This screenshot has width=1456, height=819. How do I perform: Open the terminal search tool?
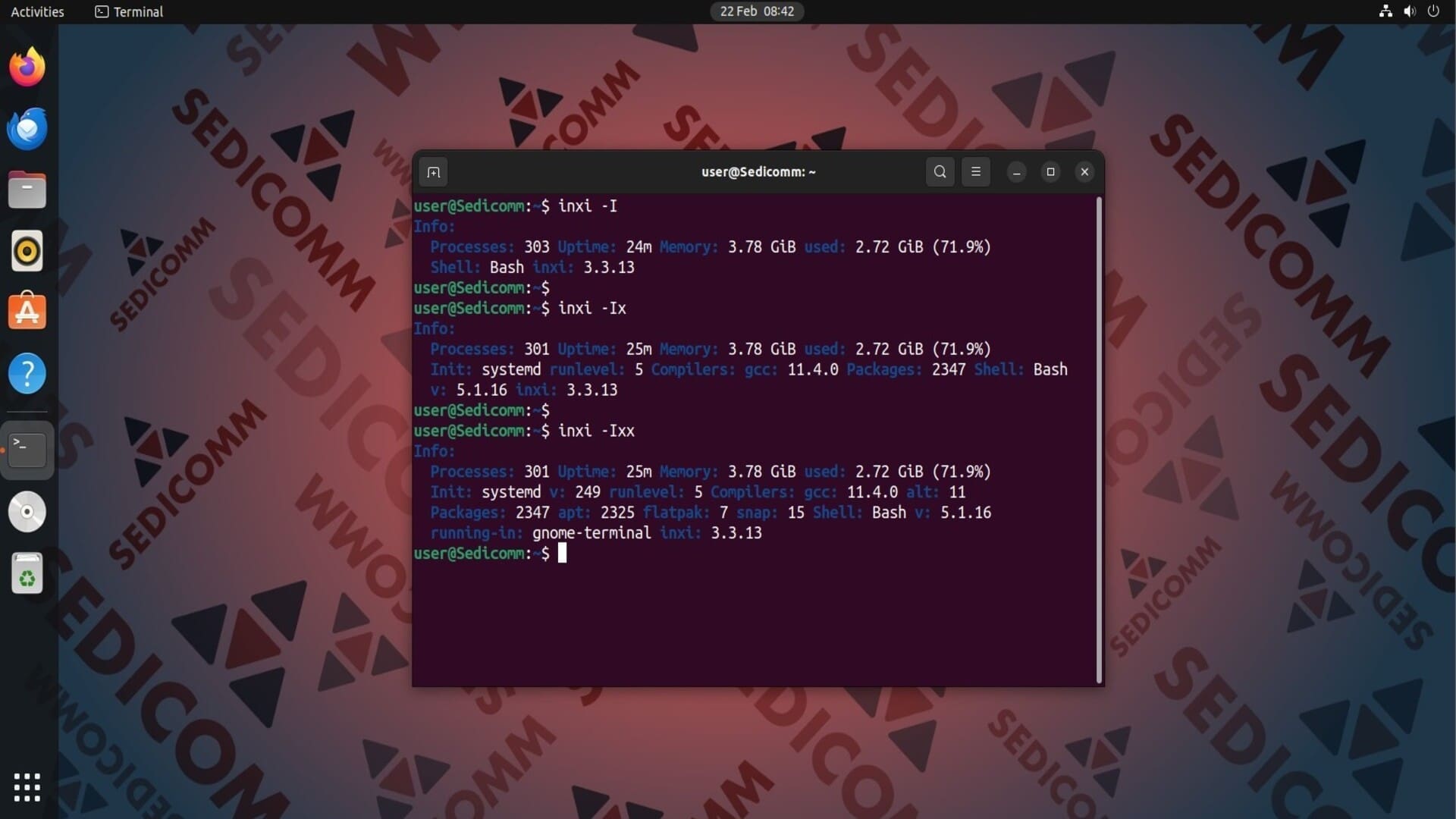940,172
